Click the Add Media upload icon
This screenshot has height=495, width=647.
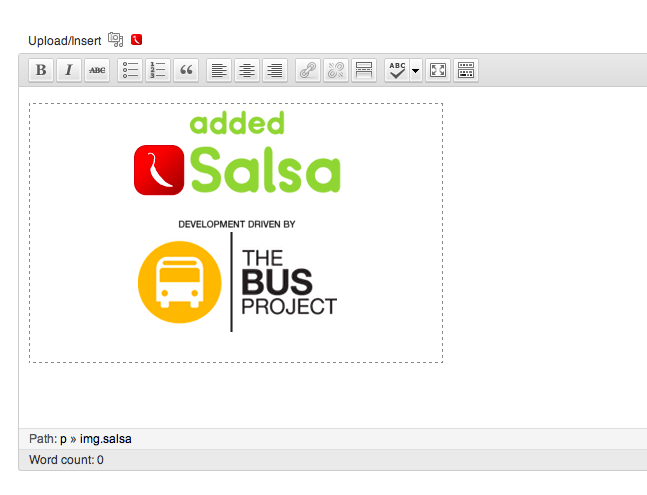click(116, 40)
